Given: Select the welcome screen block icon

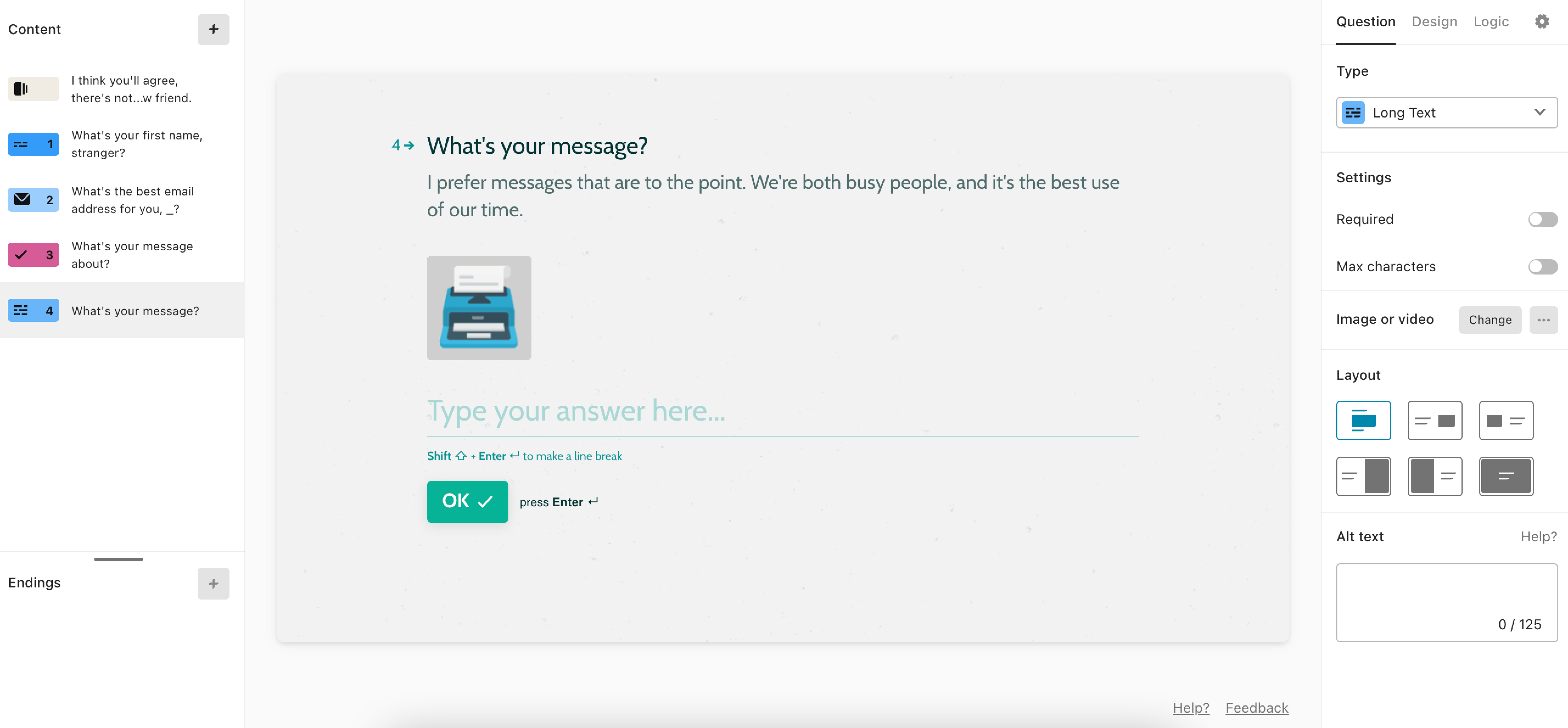Looking at the screenshot, I should point(33,89).
